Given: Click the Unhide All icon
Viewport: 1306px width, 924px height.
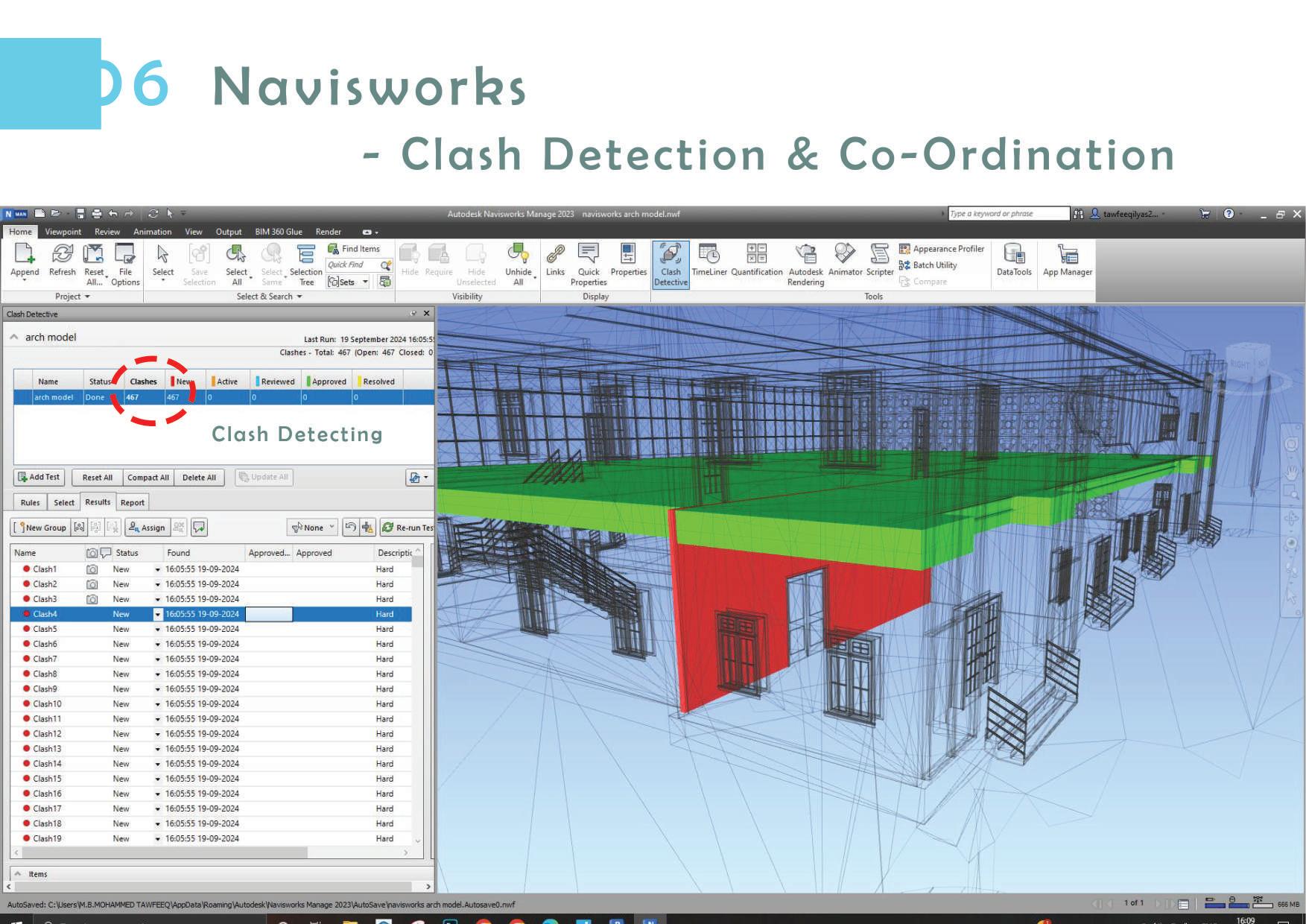Looking at the screenshot, I should [518, 255].
